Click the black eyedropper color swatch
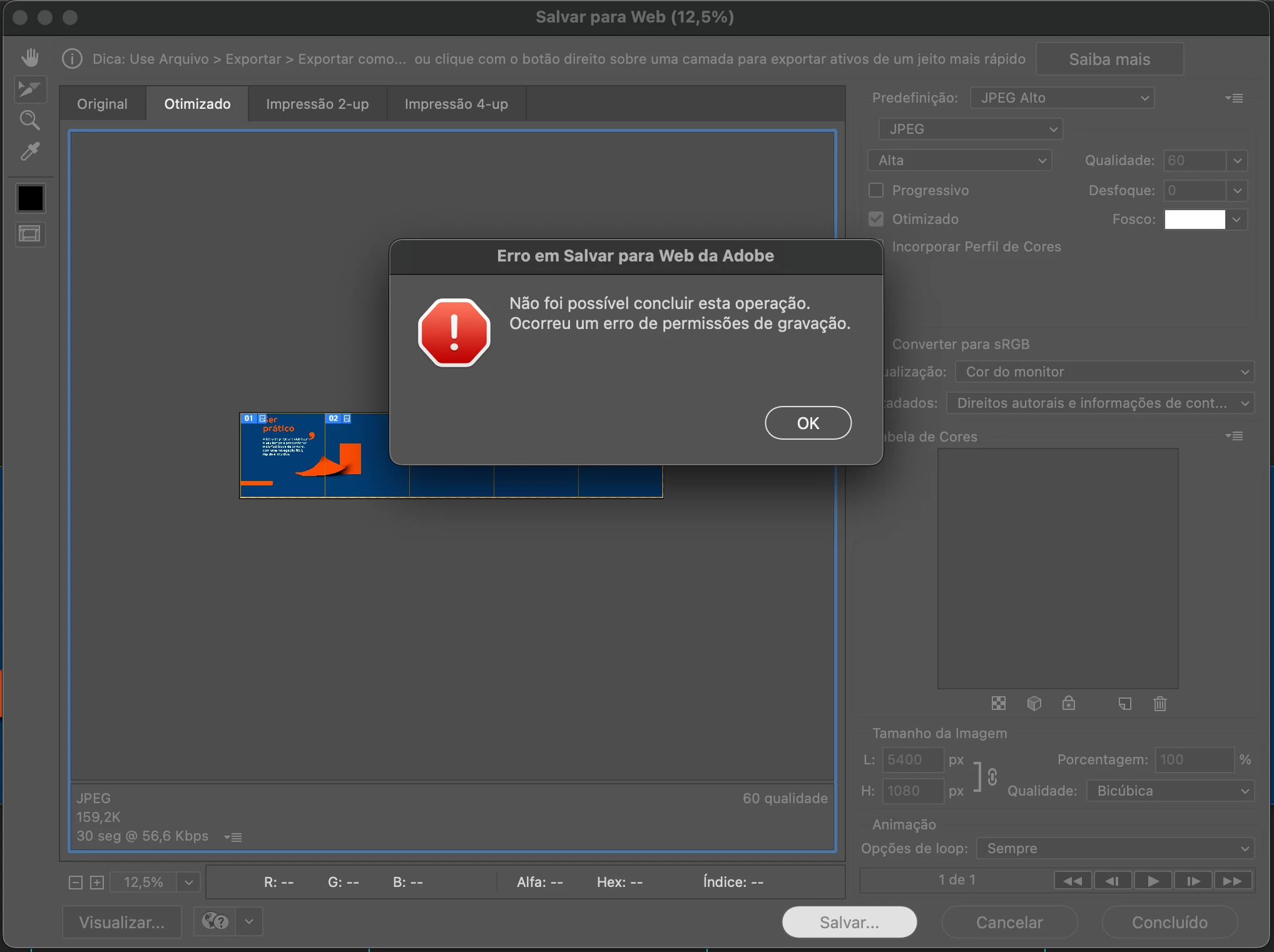 (x=30, y=199)
